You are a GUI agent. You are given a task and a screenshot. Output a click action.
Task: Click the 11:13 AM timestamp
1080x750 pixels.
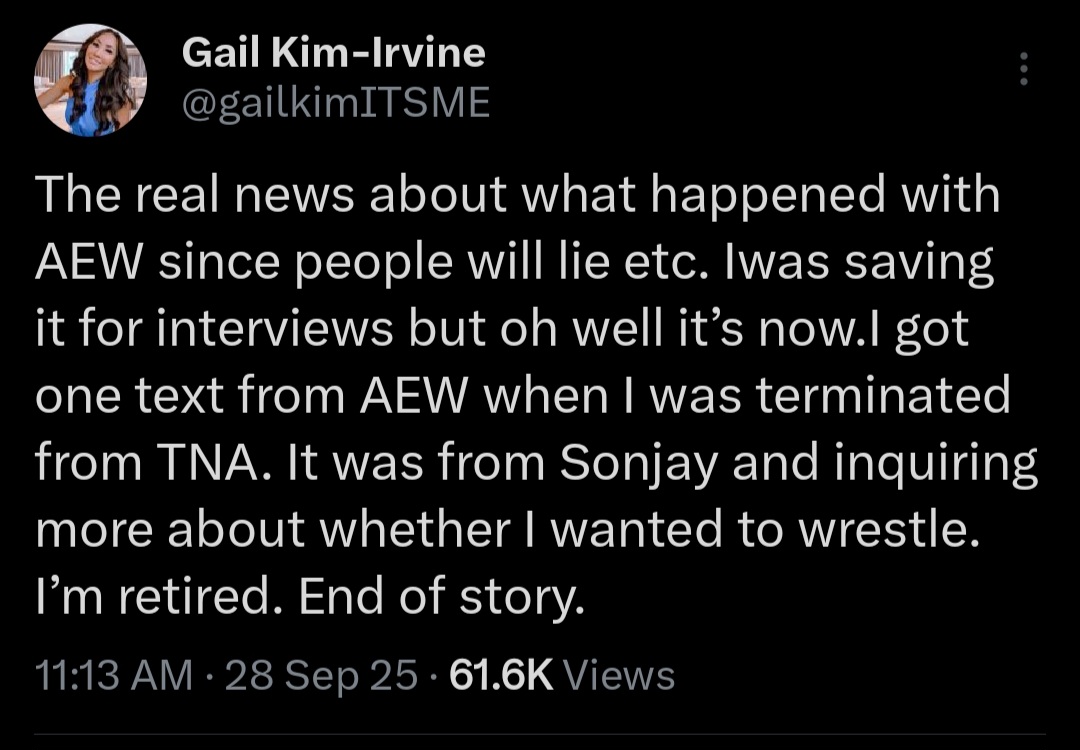113,676
